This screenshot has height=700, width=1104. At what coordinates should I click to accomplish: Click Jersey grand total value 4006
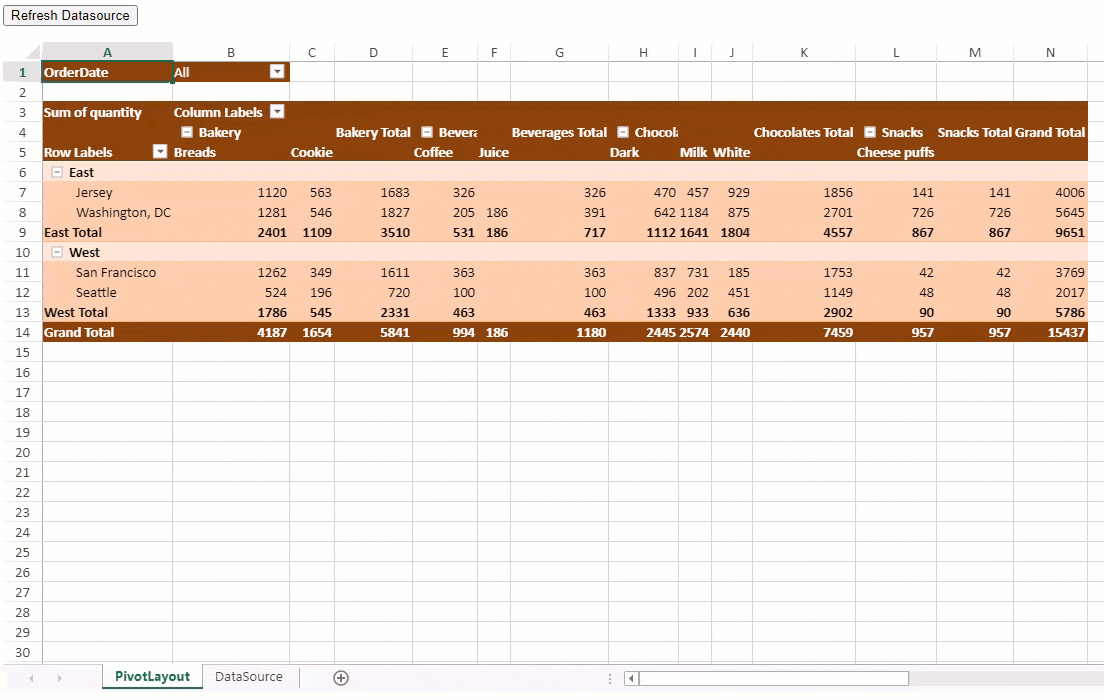click(x=1070, y=192)
